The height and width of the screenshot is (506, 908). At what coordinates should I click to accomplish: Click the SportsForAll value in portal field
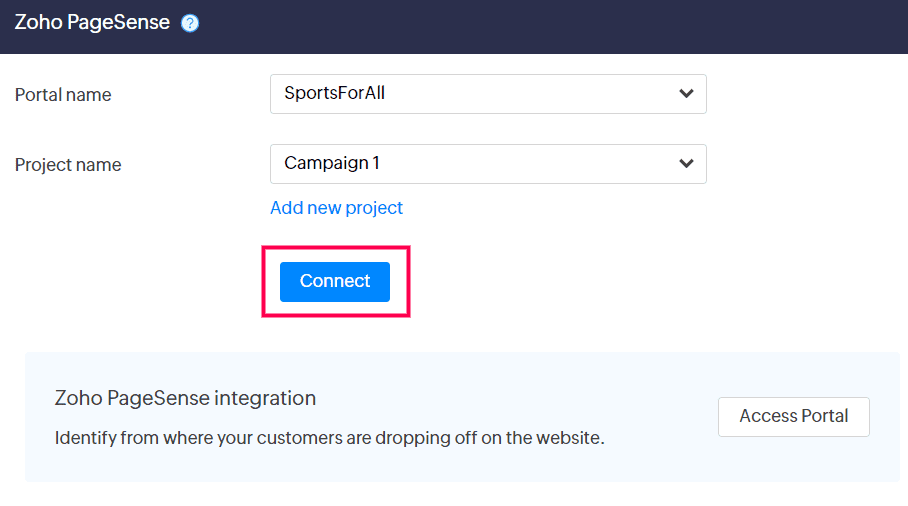click(334, 94)
